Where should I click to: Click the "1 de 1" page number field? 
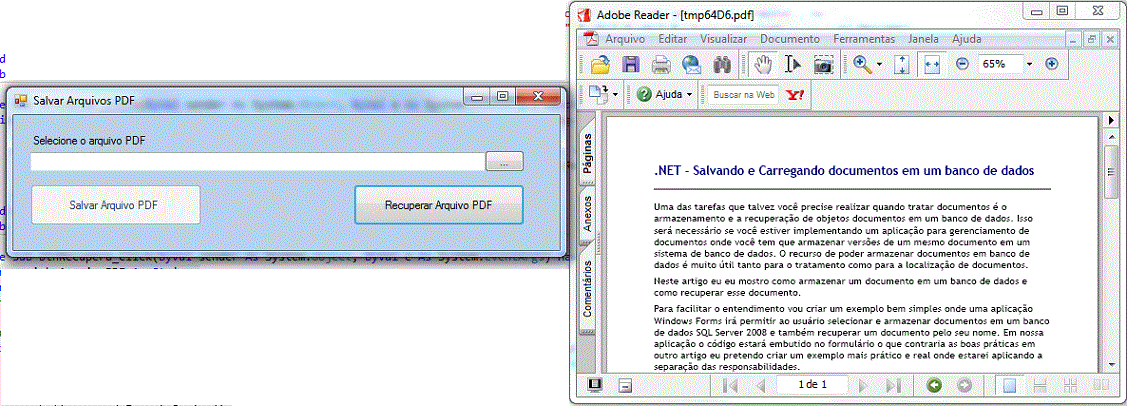point(812,385)
